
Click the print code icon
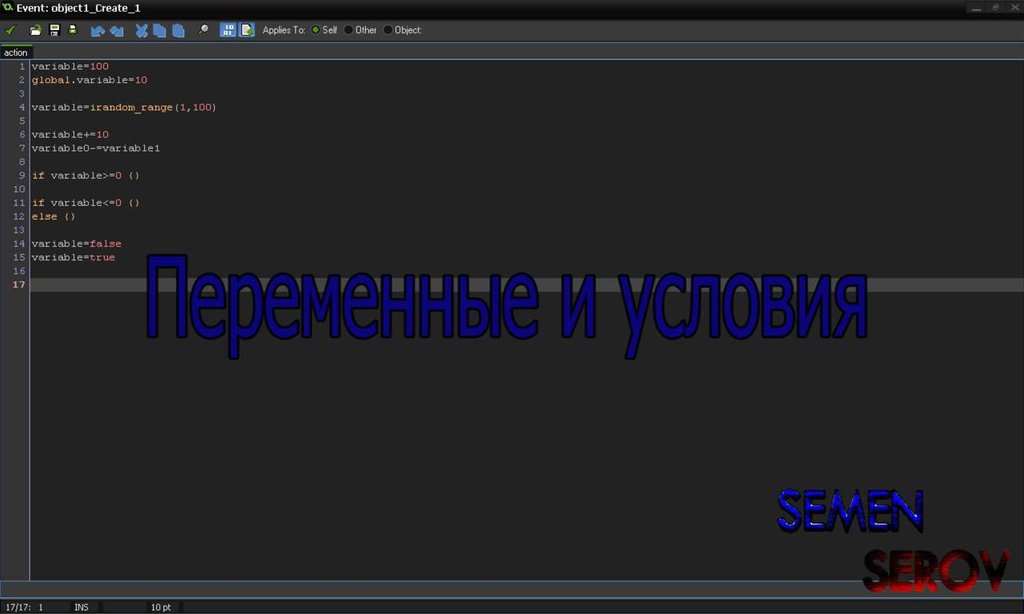pos(72,30)
